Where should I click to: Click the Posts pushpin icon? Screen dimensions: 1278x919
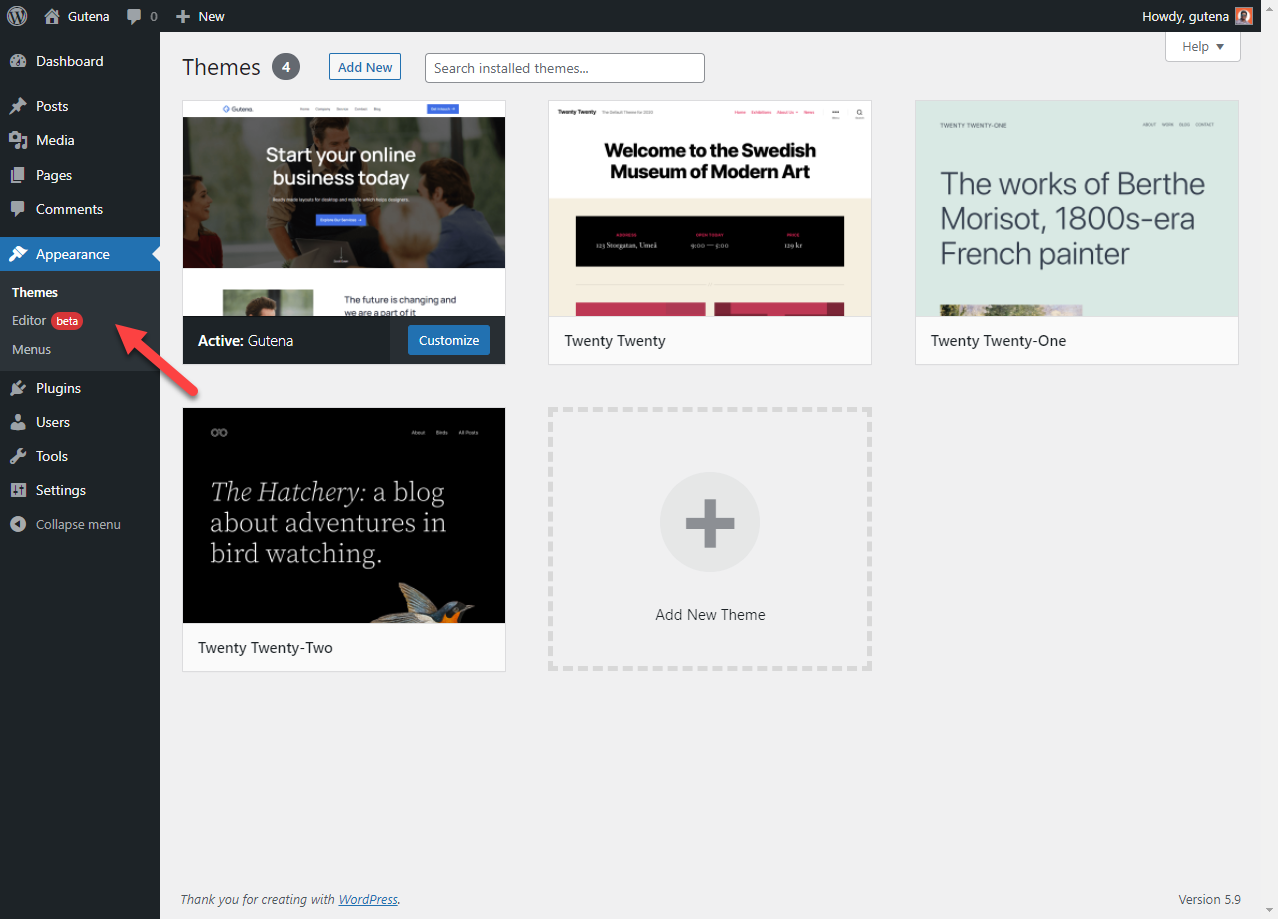pyautogui.click(x=18, y=106)
